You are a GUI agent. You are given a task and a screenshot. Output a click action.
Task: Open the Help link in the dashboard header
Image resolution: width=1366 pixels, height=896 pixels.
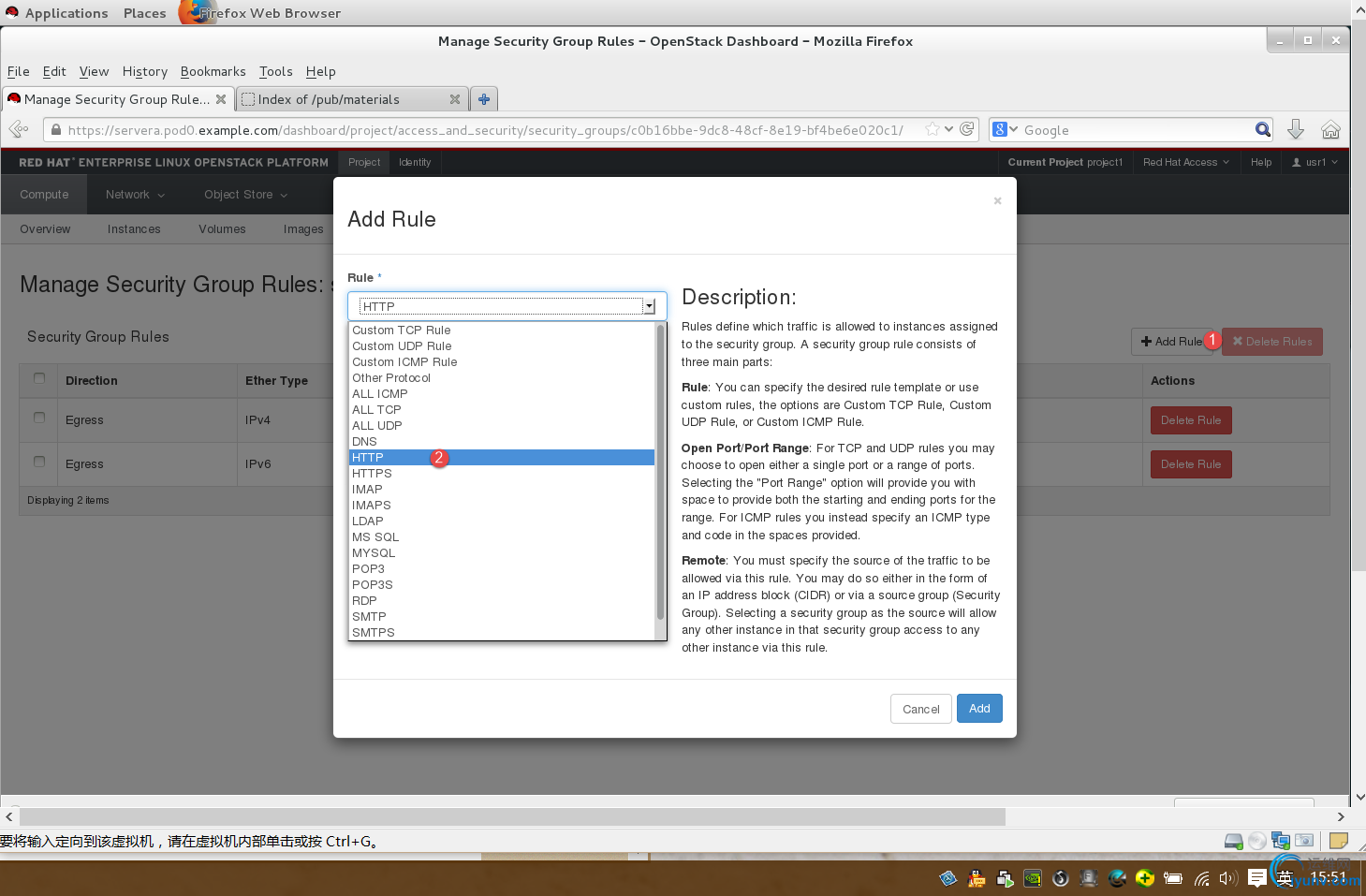tap(1261, 162)
